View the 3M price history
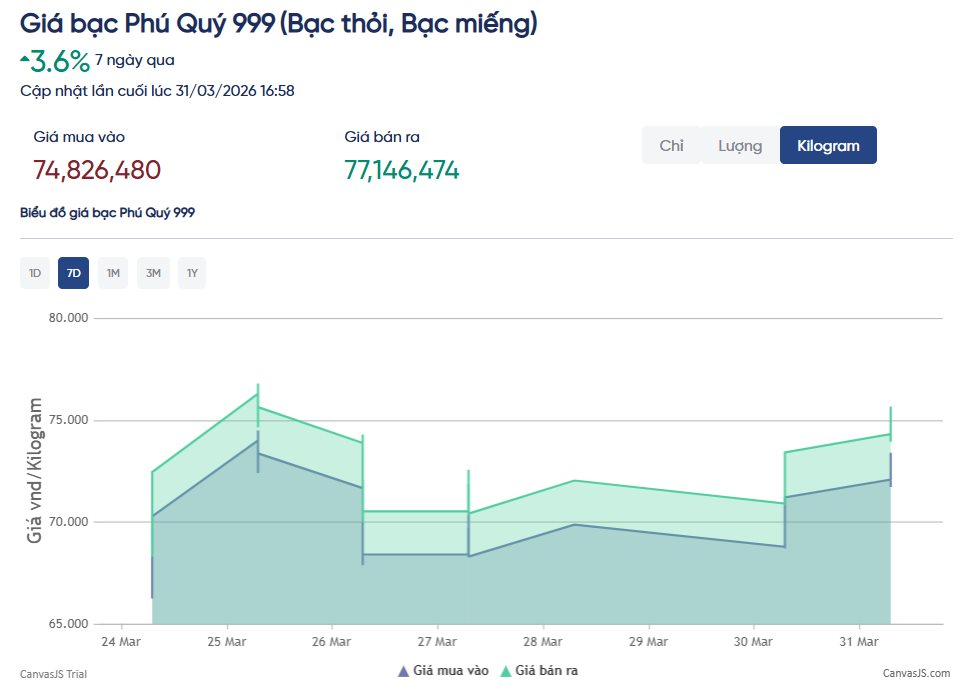This screenshot has height=695, width=966. (153, 273)
